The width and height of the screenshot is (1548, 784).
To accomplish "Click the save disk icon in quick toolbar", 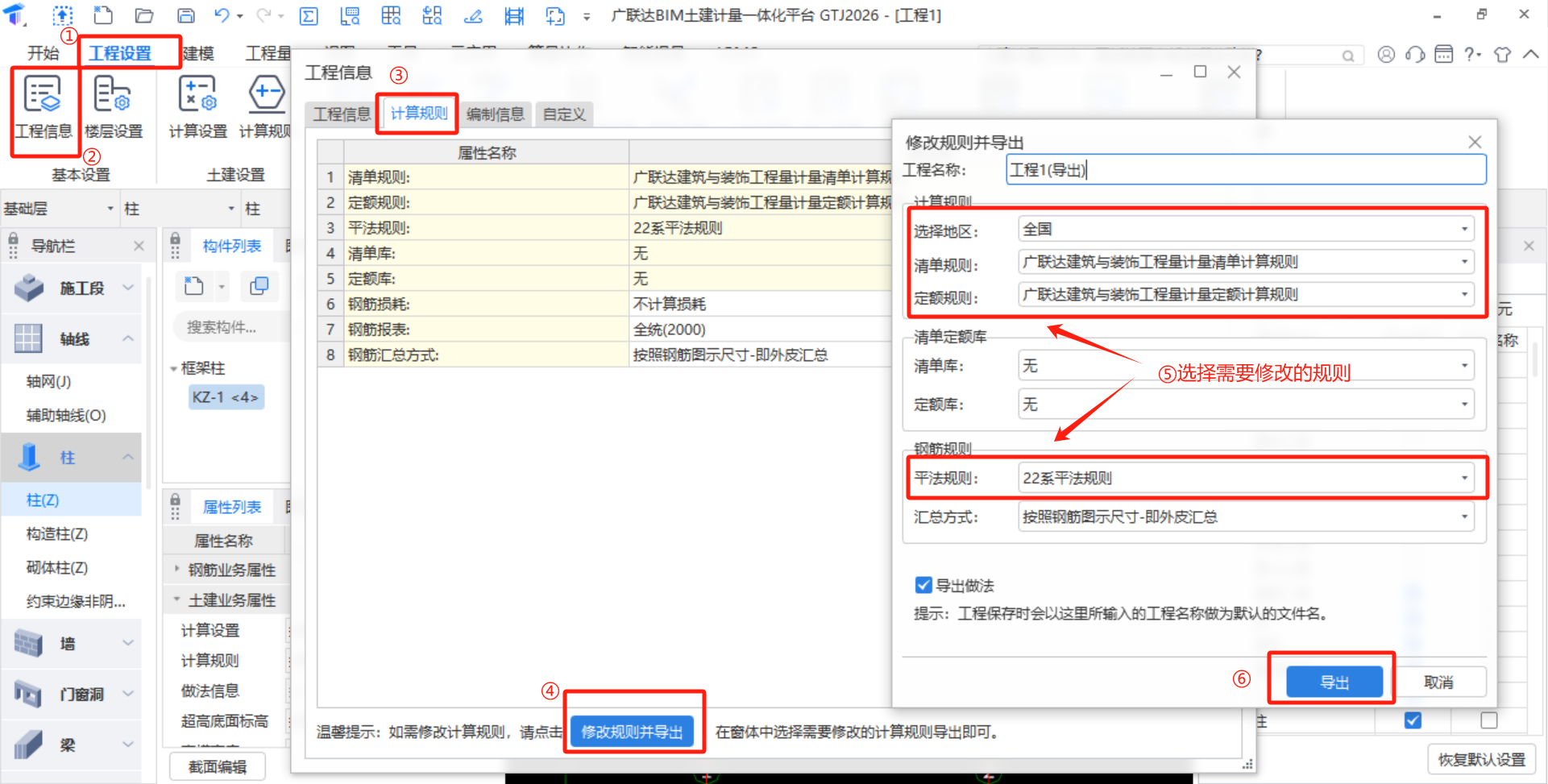I will (185, 15).
